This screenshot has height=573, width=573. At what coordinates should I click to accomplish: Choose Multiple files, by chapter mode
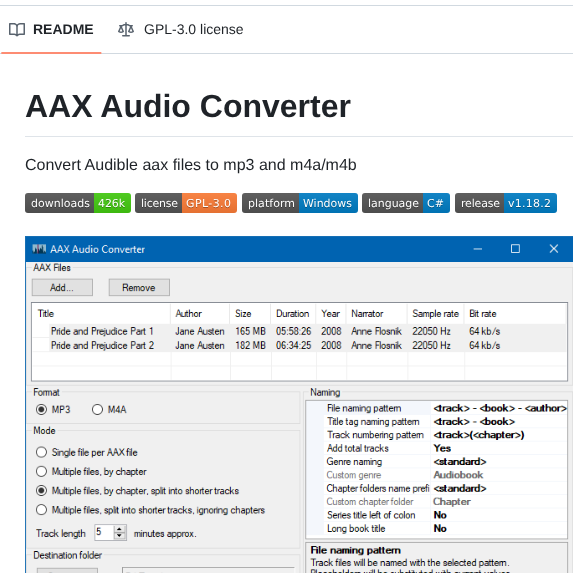pos(41,471)
